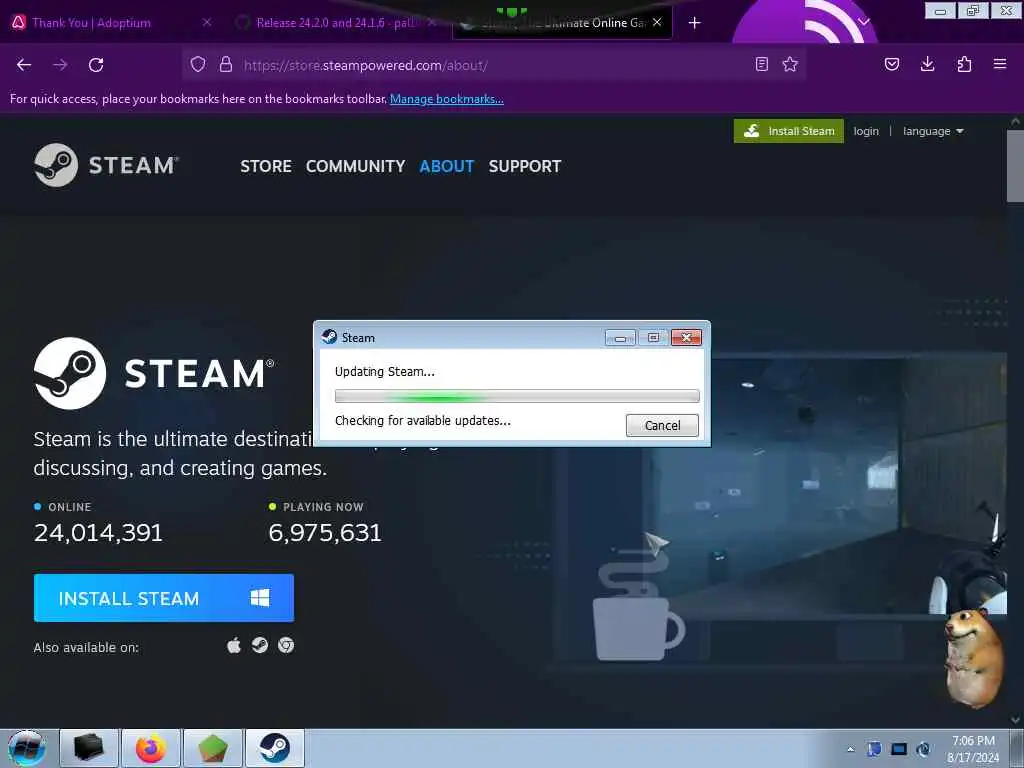Open the tracking protection shield icon
Screen dimensions: 1024x768
click(x=198, y=64)
